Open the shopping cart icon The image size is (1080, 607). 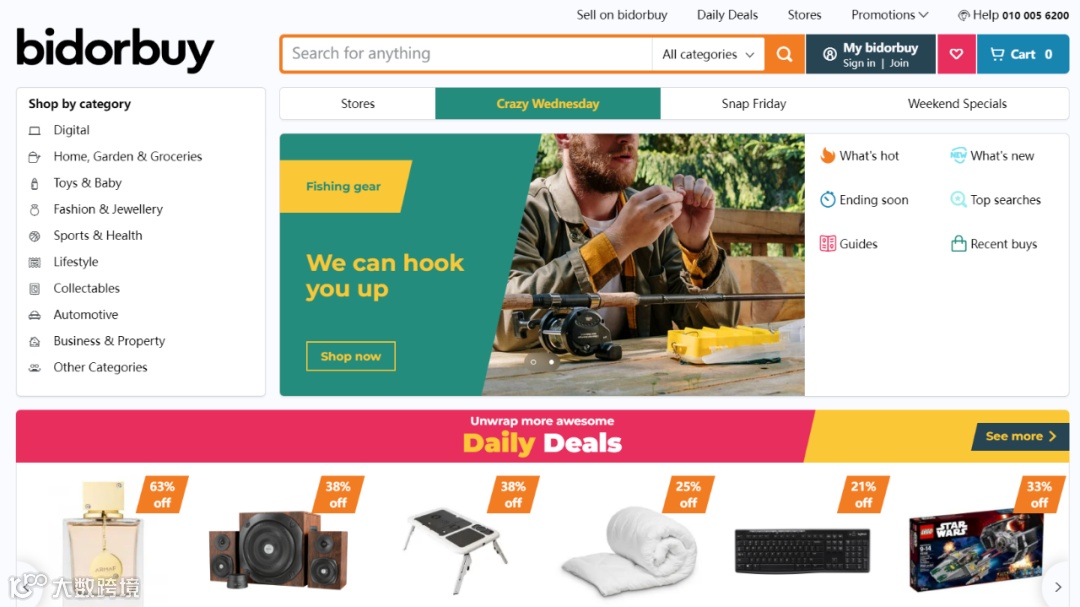click(997, 54)
